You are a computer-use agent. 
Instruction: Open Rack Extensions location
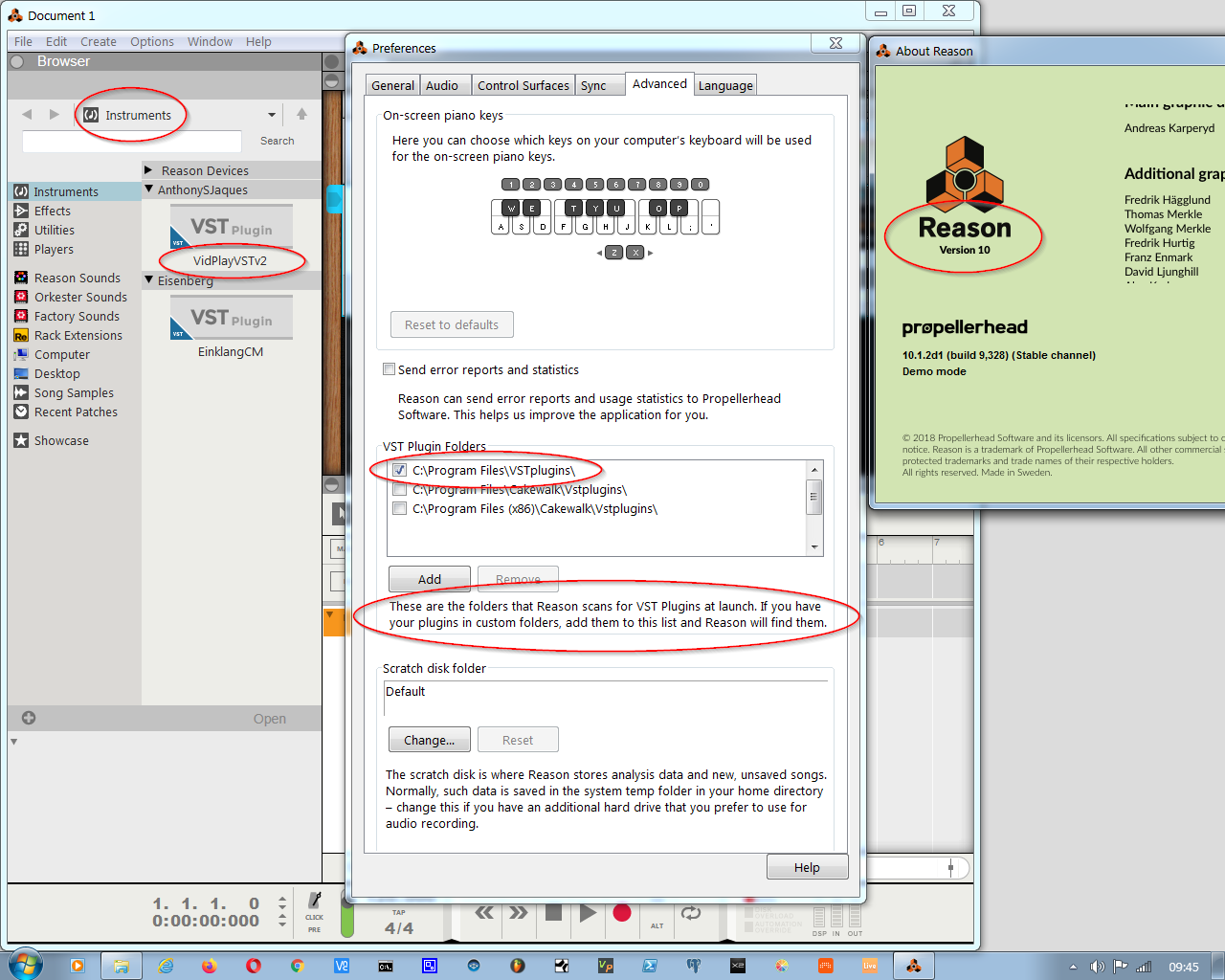(x=78, y=335)
